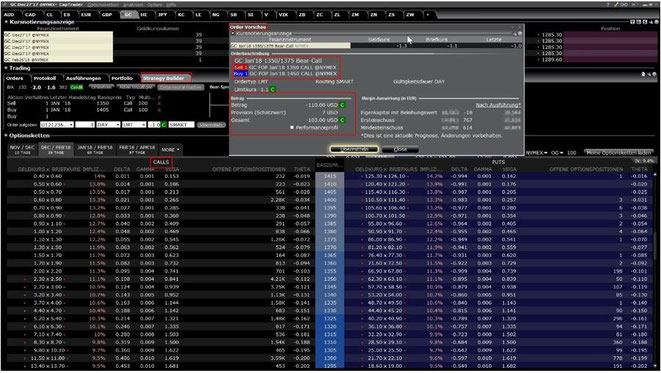Select the Sell 1 GC FOP Jan'18 1350 CALL leg
This screenshot has height=373, width=661.
(x=285, y=67)
